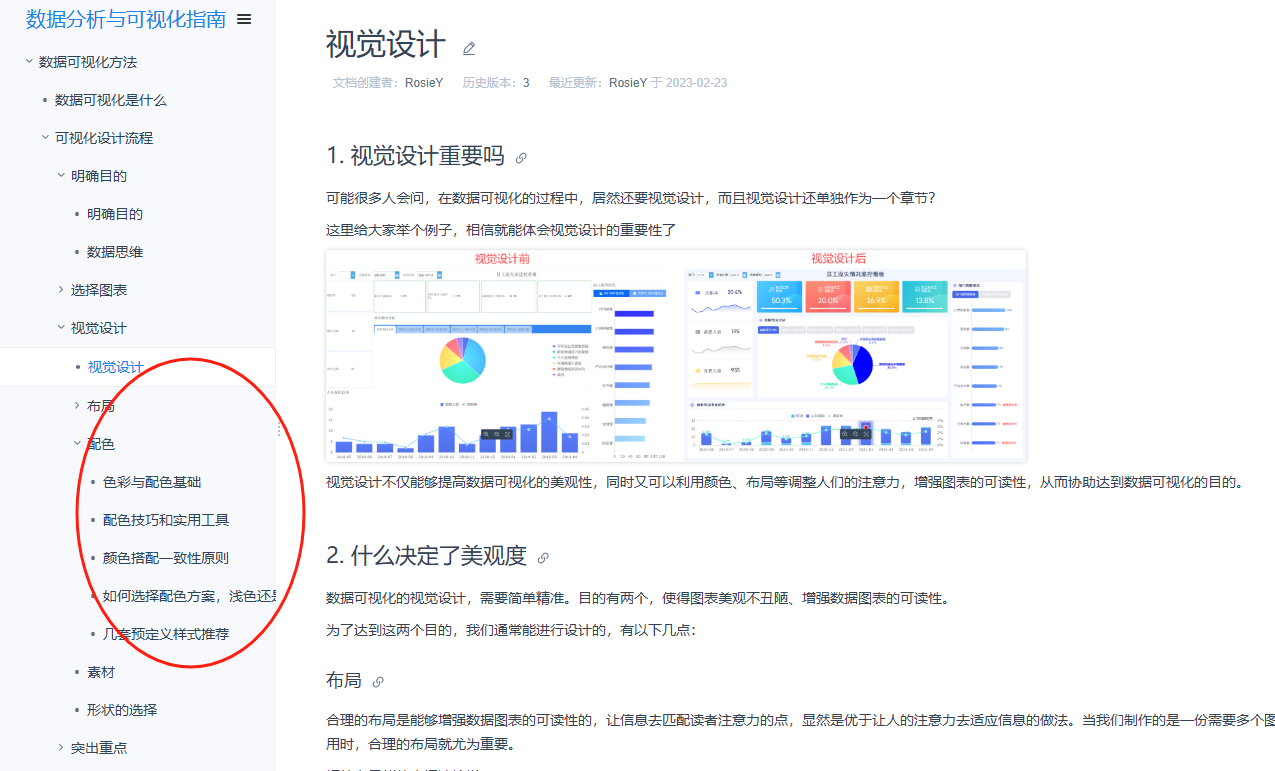Open the 色彩与配色基础 page
The width and height of the screenshot is (1275, 771).
tap(152, 482)
